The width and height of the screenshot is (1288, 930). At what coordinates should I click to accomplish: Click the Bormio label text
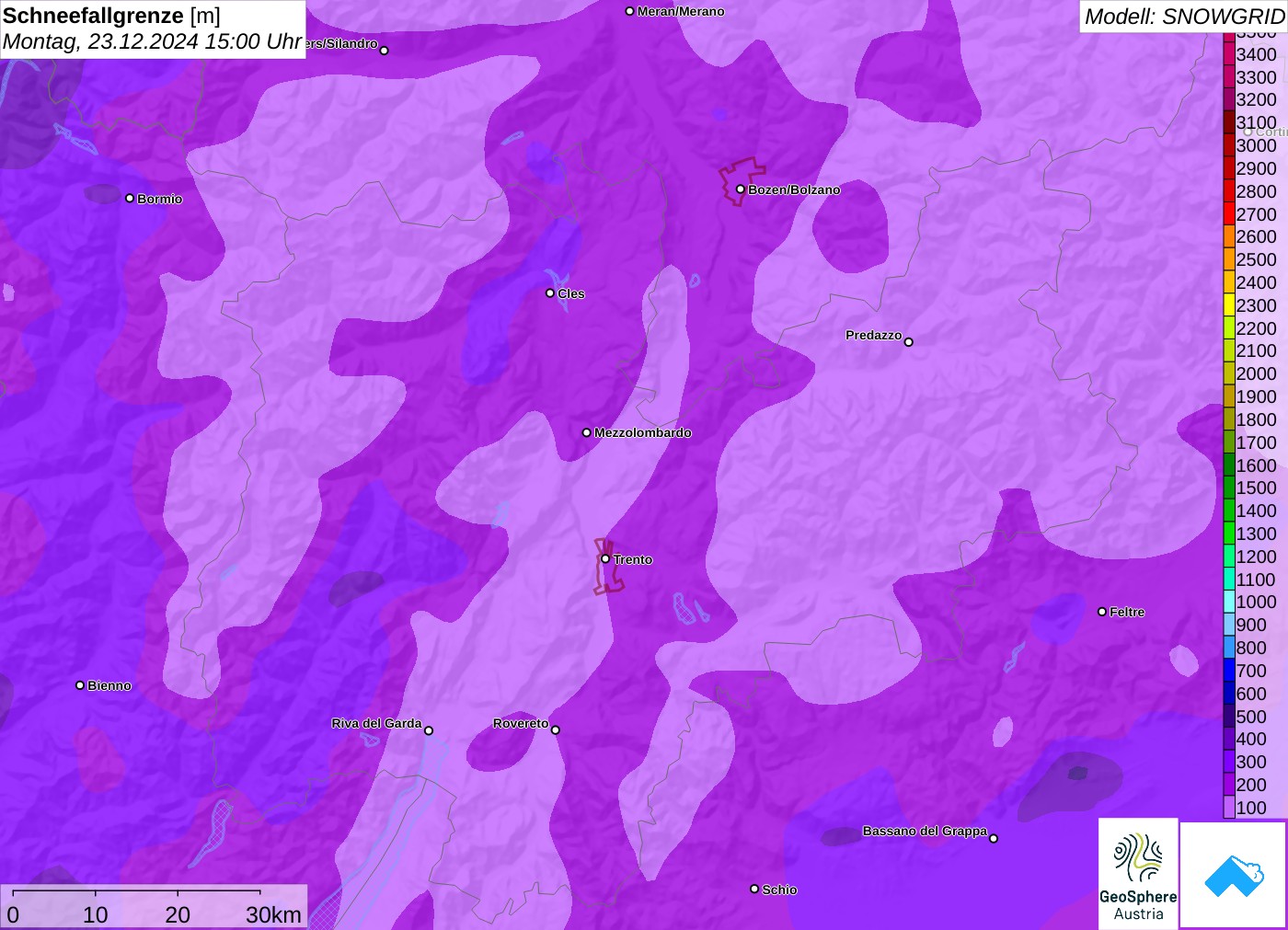tap(160, 199)
